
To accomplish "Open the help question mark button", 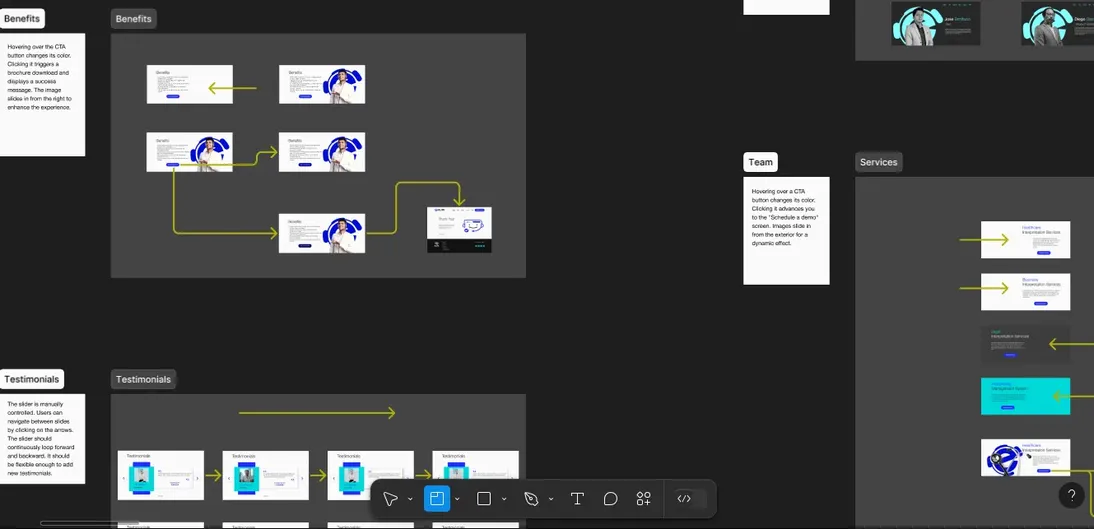I will pos(1072,495).
